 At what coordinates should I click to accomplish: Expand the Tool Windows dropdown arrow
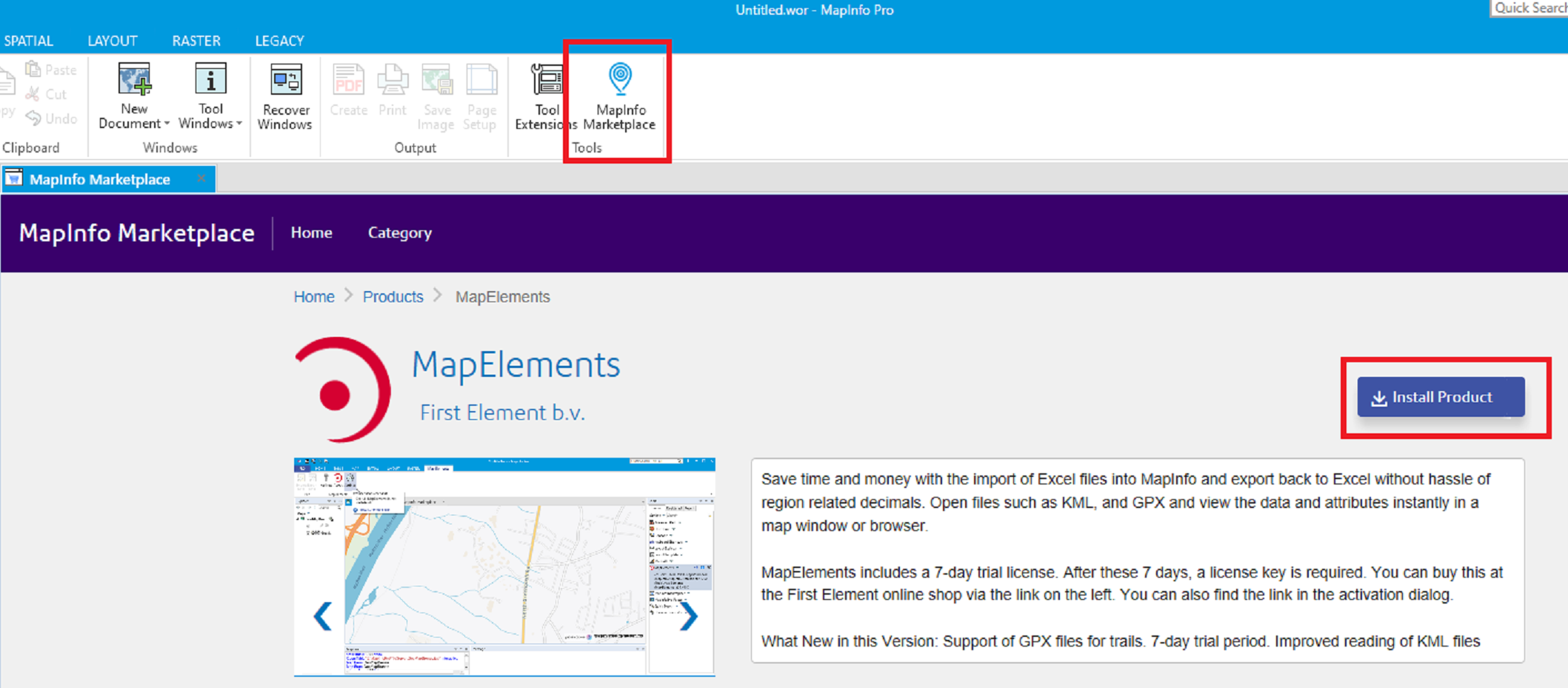(x=238, y=124)
